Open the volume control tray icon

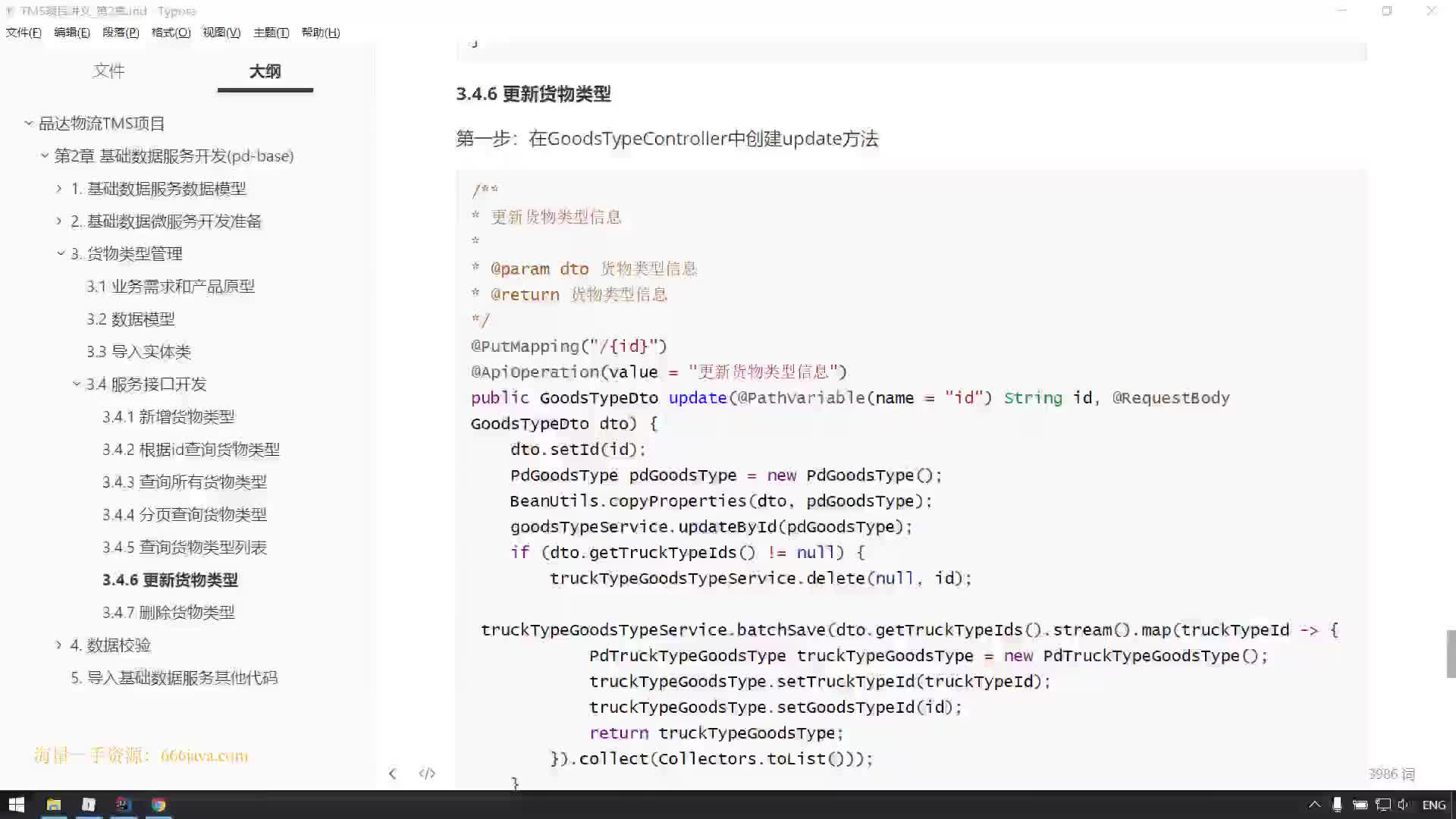1403,805
